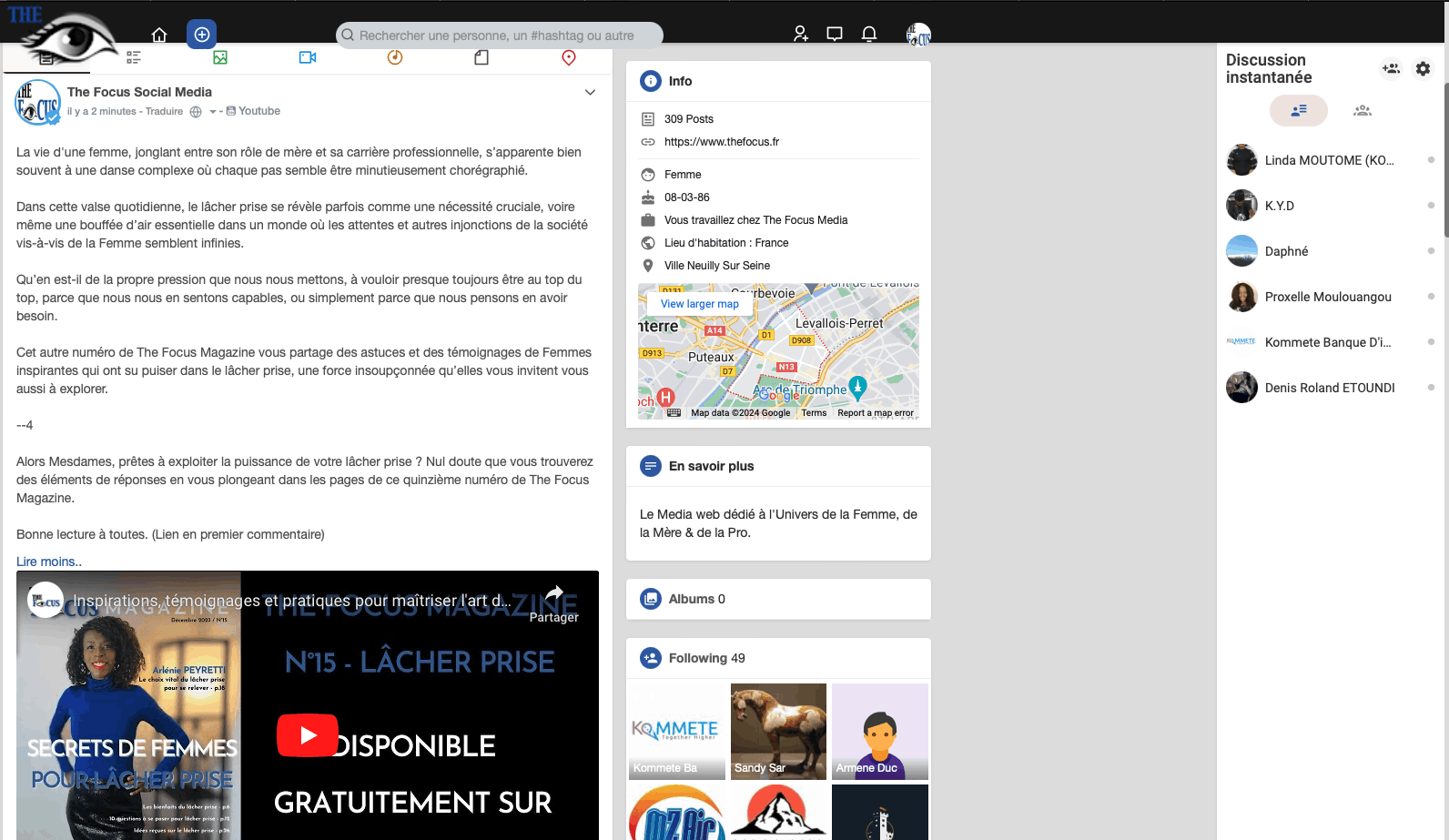The width and height of the screenshot is (1449, 840).
Task: Open chat with K.Y.D
Action: point(1330,206)
